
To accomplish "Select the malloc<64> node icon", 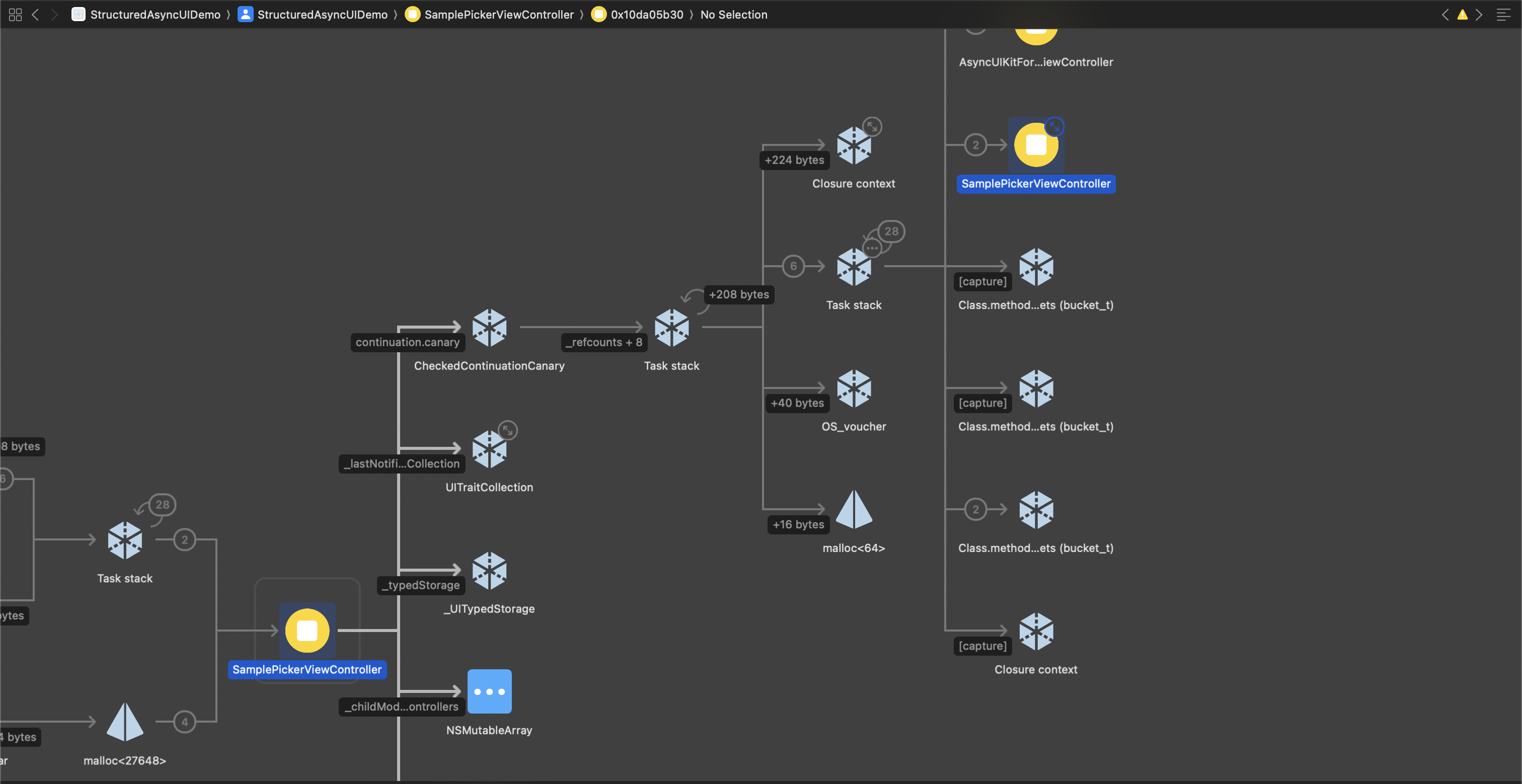I will (x=854, y=509).
